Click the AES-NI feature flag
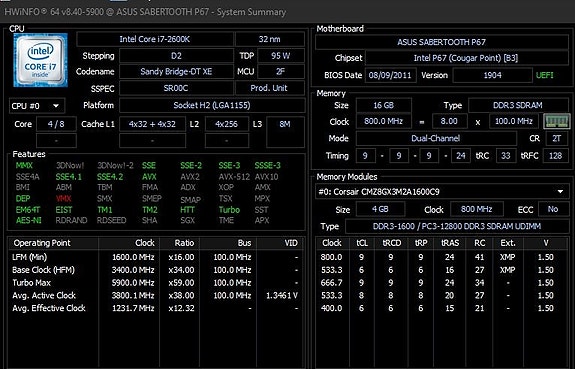 point(29,220)
